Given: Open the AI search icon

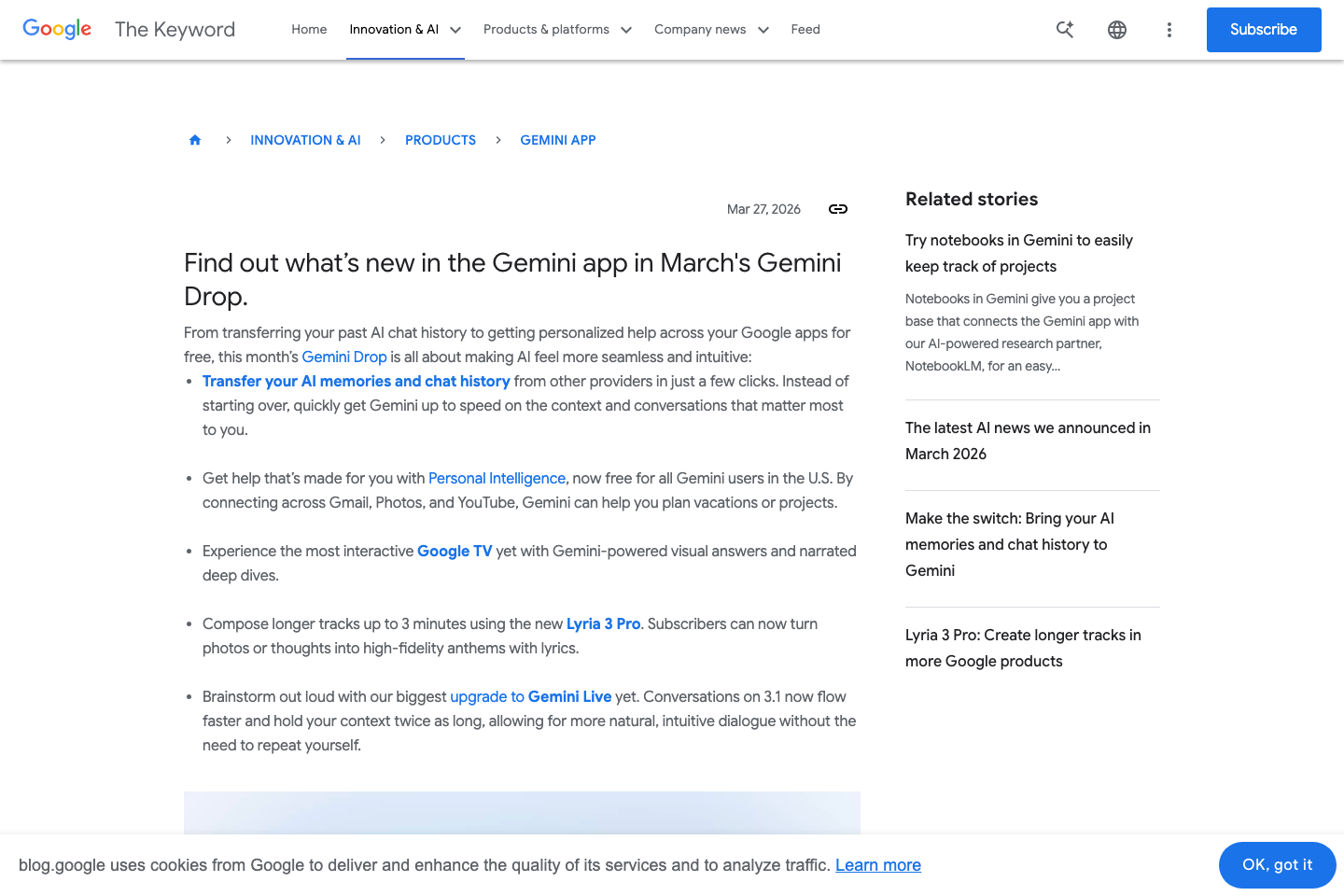Looking at the screenshot, I should tap(1064, 30).
